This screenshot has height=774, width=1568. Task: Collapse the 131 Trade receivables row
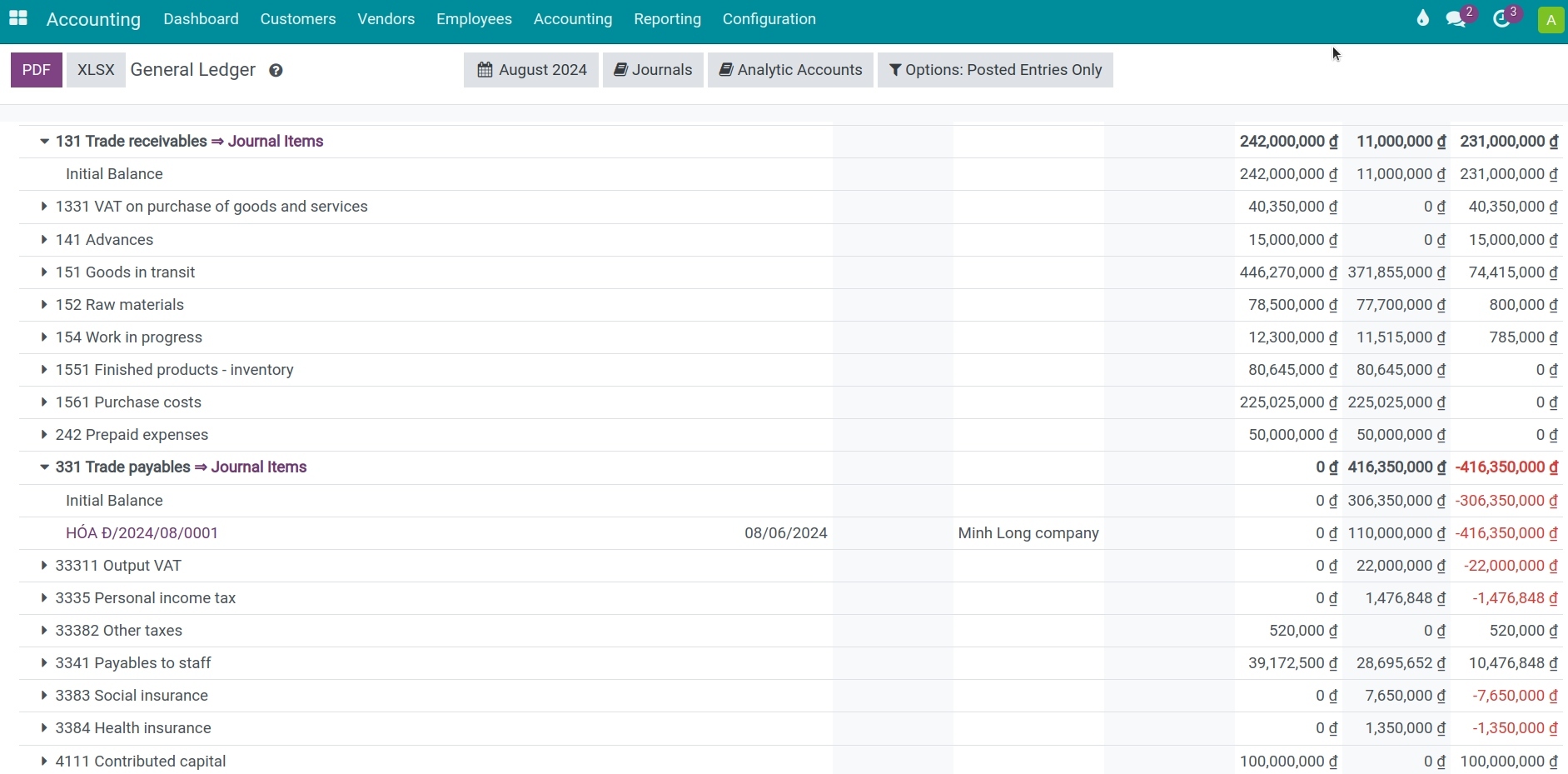[44, 142]
